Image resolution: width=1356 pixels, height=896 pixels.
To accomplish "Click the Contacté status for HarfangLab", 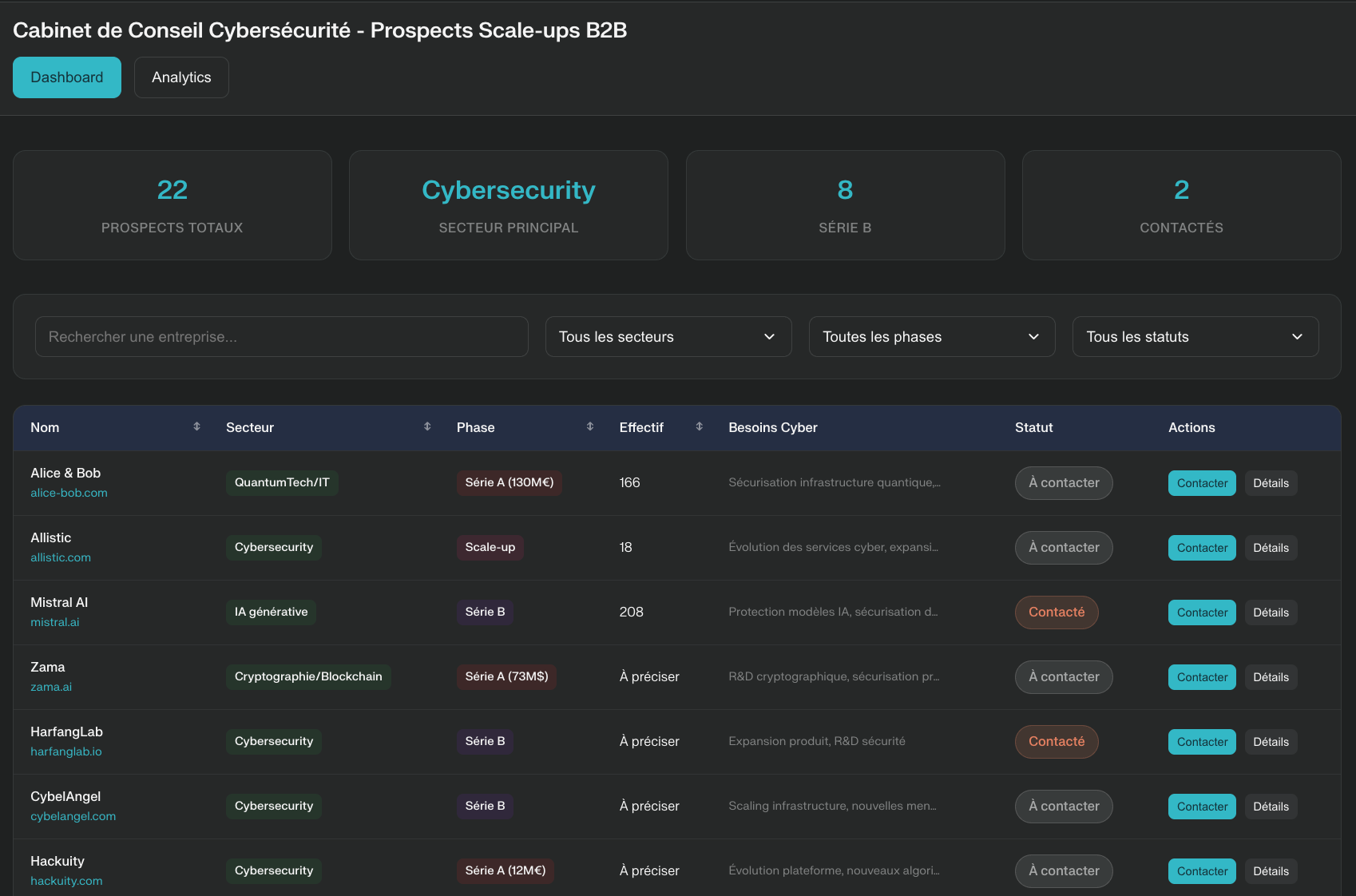I will pos(1057,742).
